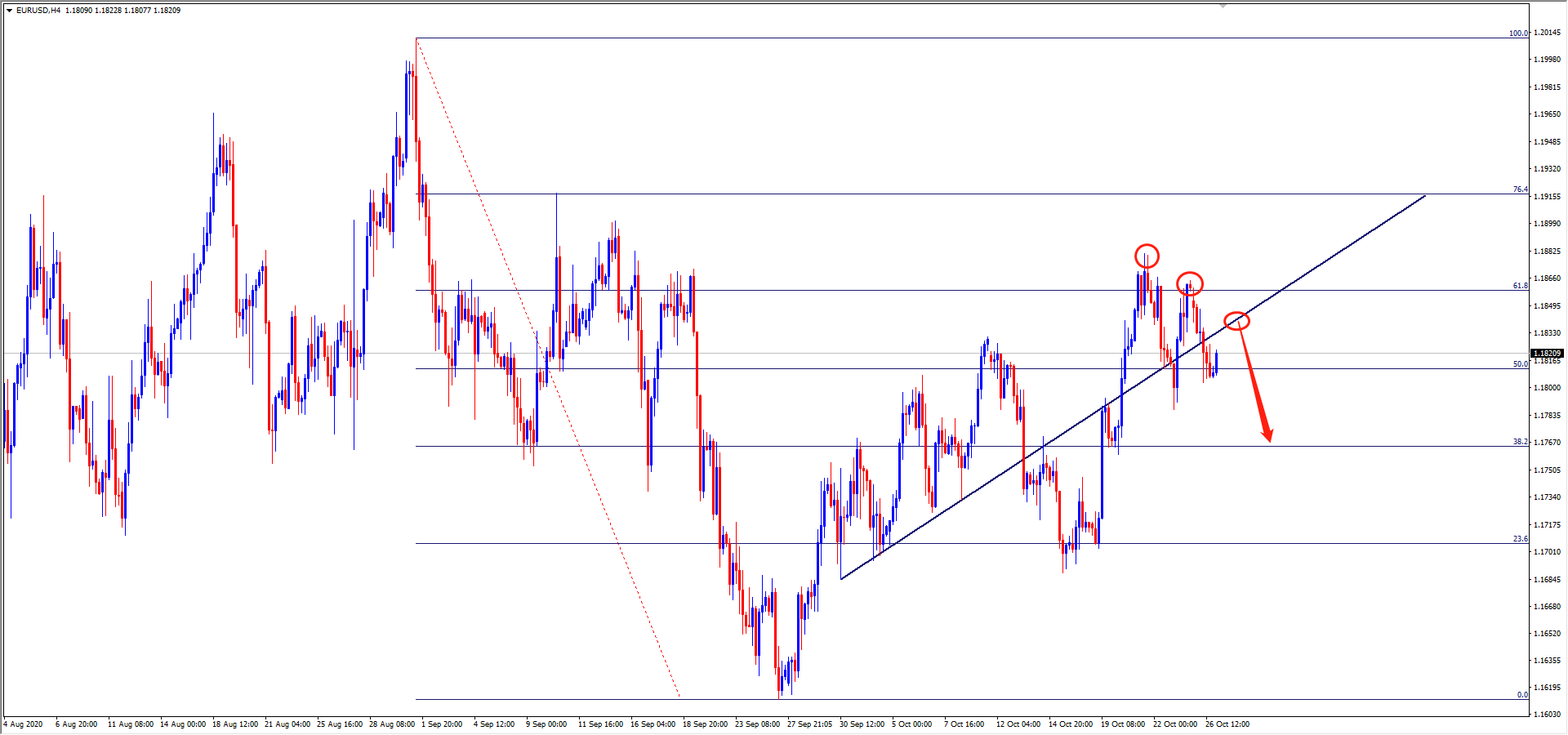The height and width of the screenshot is (735, 1568).
Task: Click price scale value 1.16520
Action: (1548, 634)
